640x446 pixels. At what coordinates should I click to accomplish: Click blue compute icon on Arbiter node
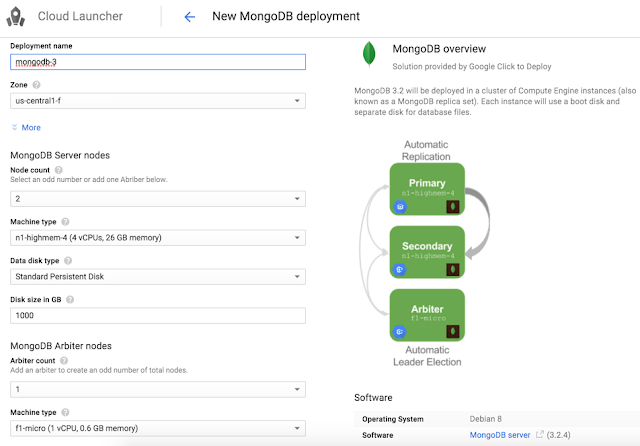coord(400,332)
